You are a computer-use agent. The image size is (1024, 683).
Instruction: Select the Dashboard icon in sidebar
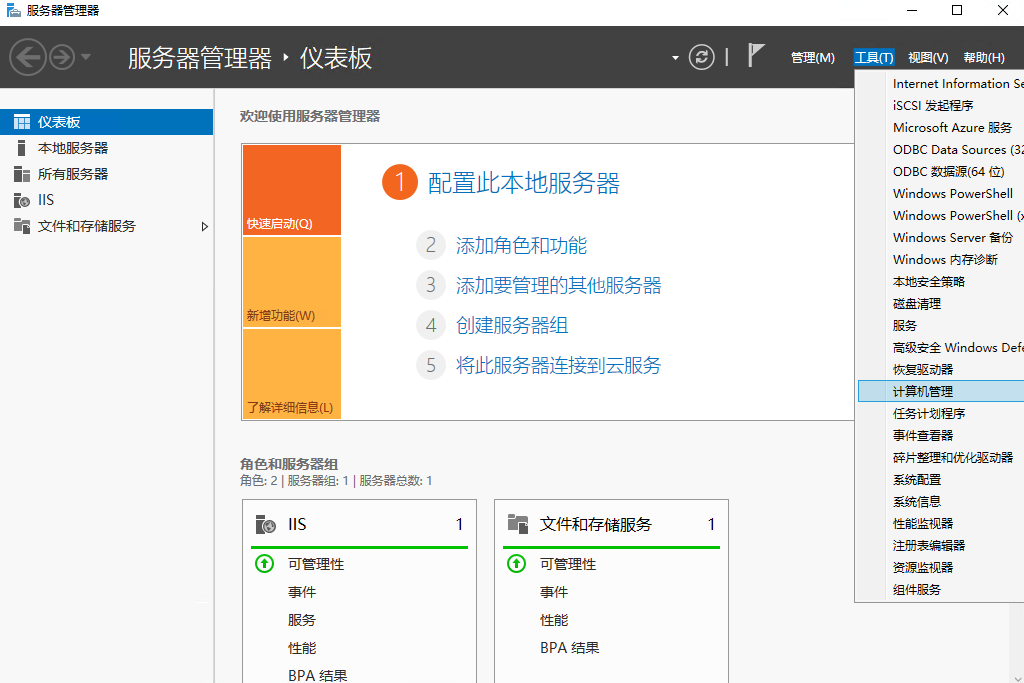[x=22, y=122]
